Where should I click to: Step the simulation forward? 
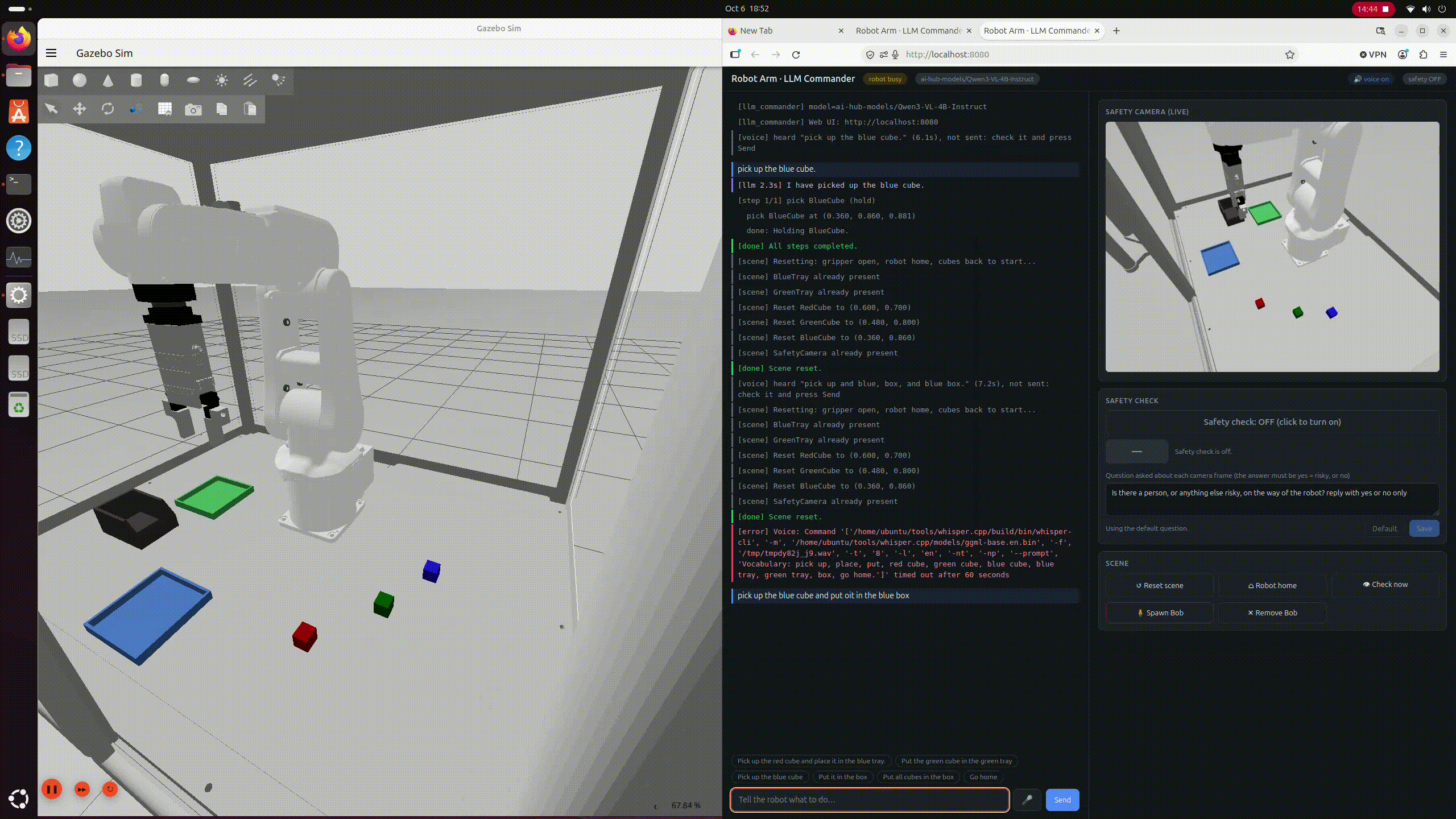pos(82,789)
